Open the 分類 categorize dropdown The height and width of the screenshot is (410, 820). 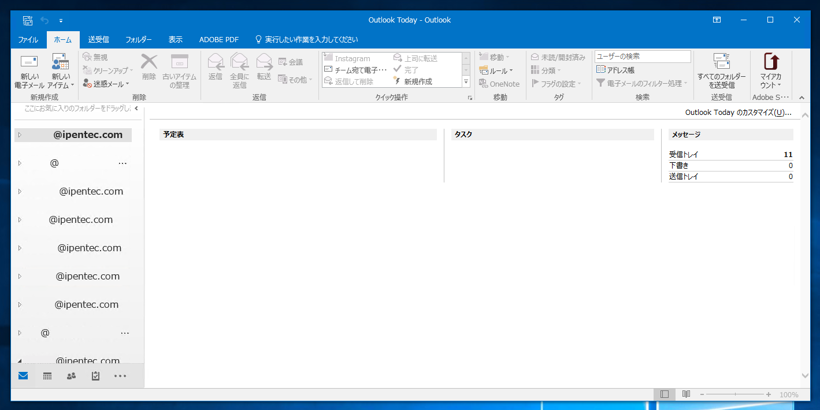[x=545, y=70]
